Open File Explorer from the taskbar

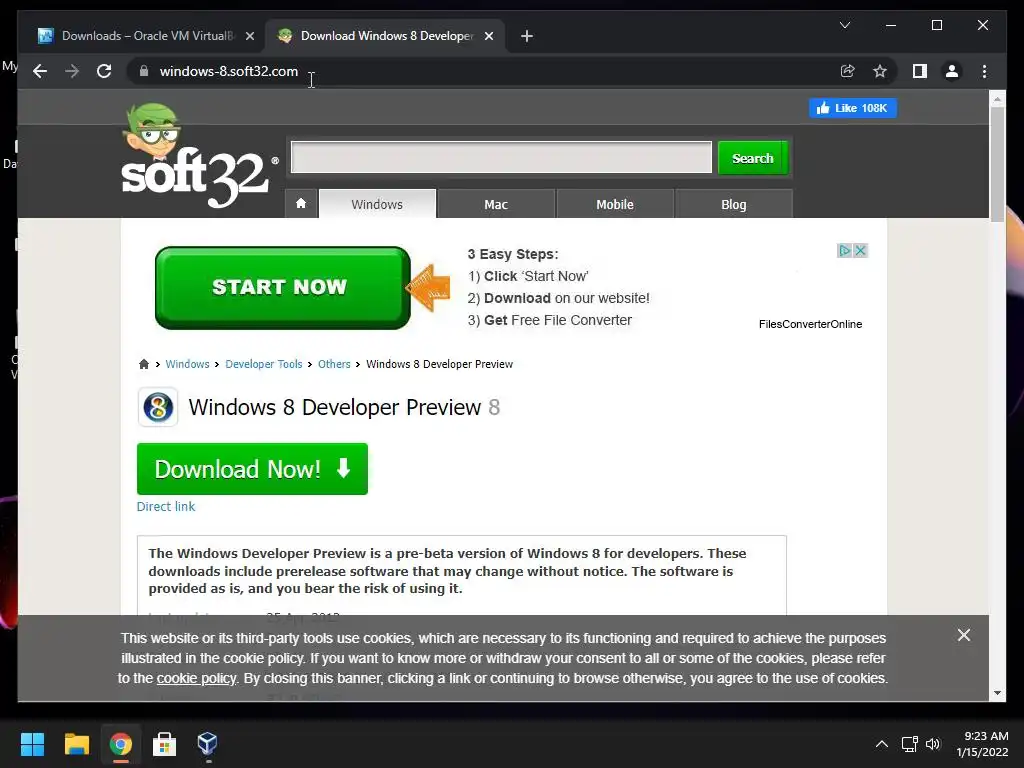tap(76, 744)
